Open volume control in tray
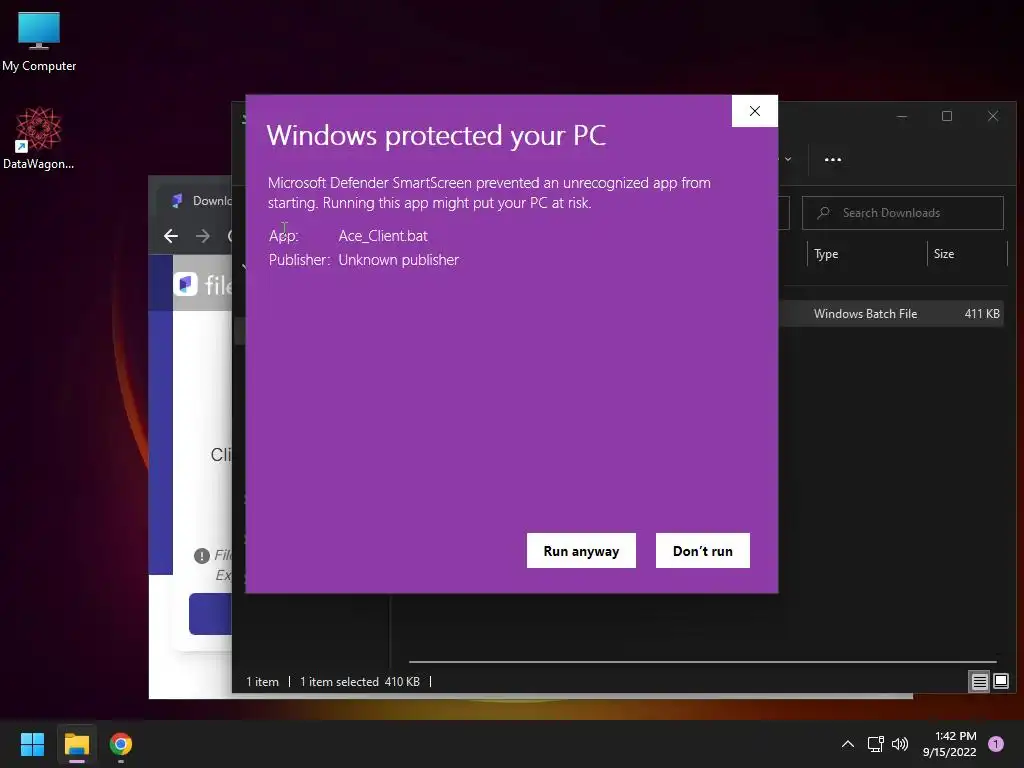 point(900,744)
